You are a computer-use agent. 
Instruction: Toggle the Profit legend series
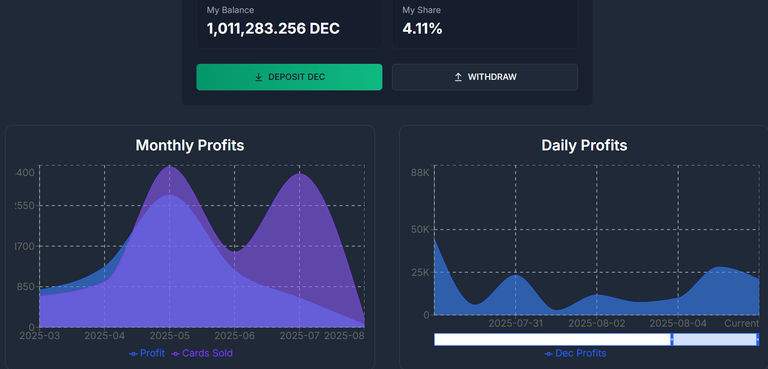point(147,353)
